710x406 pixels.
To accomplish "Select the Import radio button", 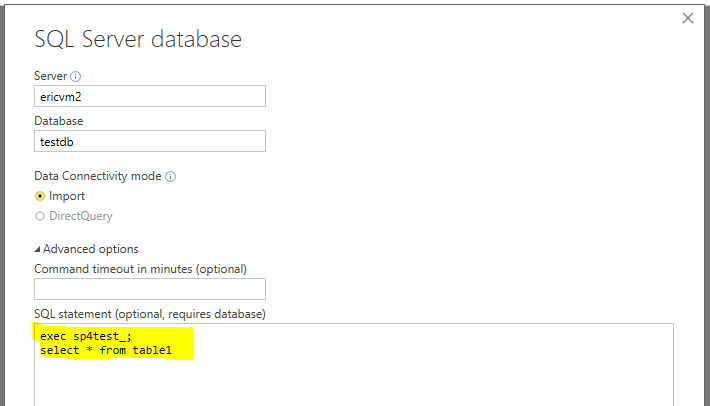I will coord(40,196).
